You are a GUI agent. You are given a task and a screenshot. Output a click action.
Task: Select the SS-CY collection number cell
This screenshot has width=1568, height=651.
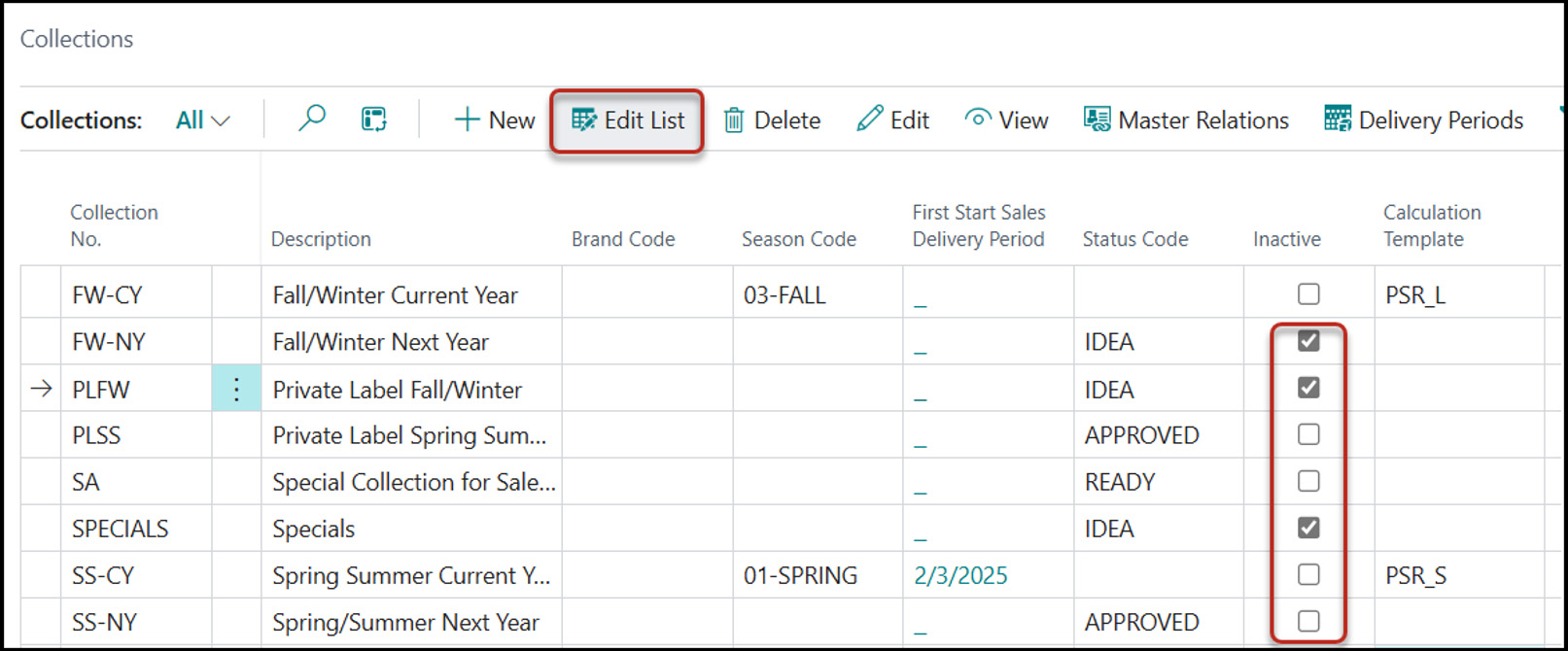click(x=103, y=575)
